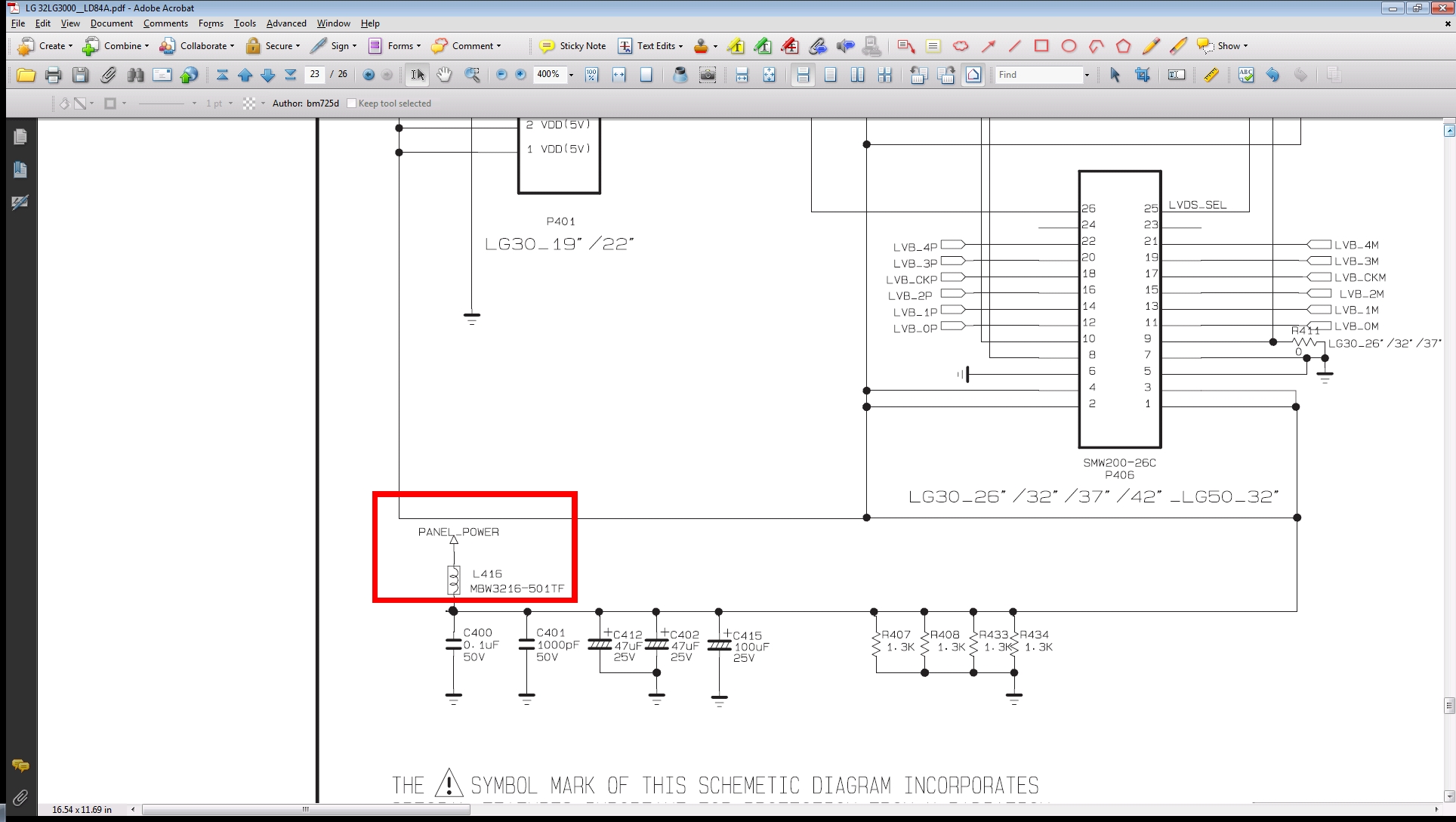Open the Document menu
The height and width of the screenshot is (822, 1456).
click(111, 23)
